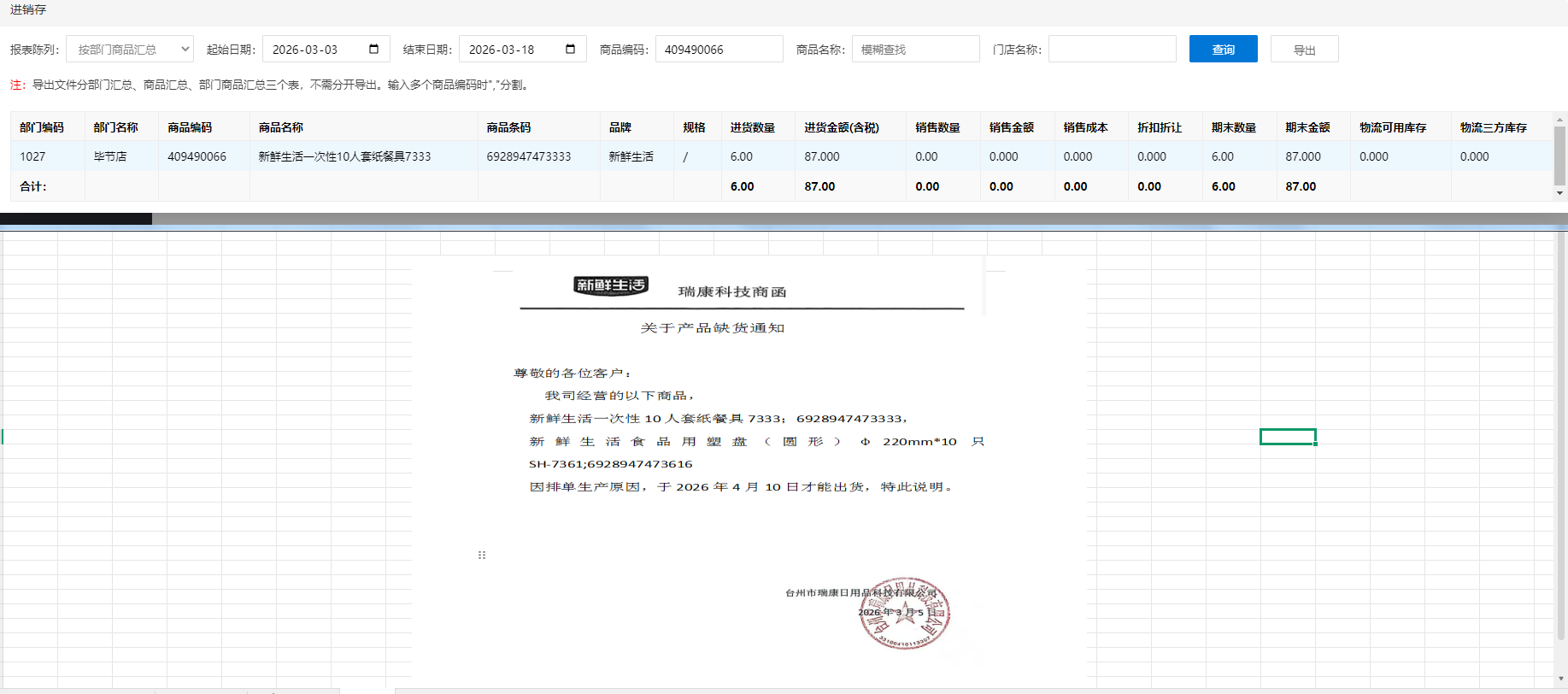Screen dimensions: 1568x694
Task: Open the start date calendar picker
Action: pos(373,49)
